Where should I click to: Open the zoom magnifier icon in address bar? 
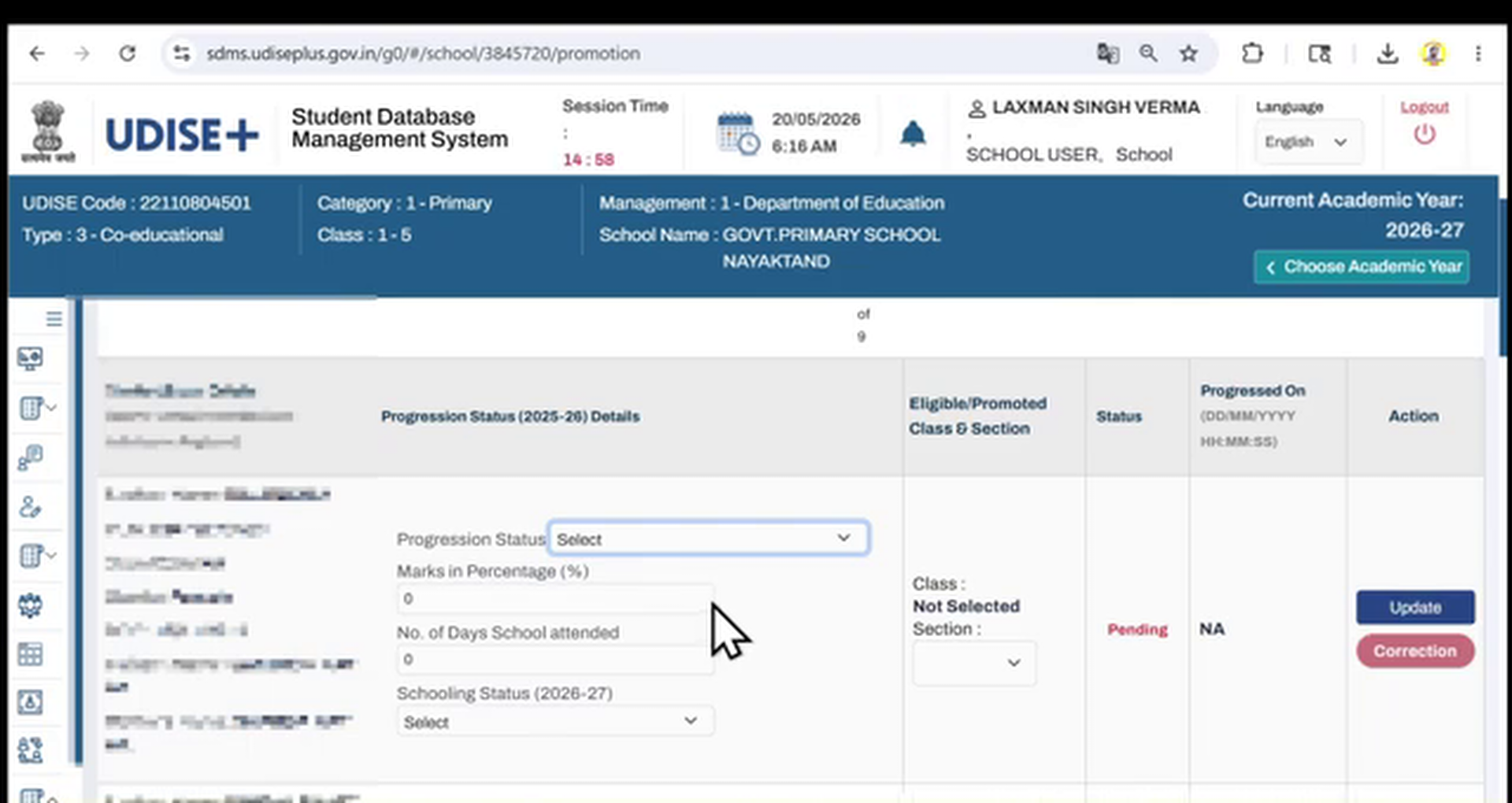tap(1148, 54)
